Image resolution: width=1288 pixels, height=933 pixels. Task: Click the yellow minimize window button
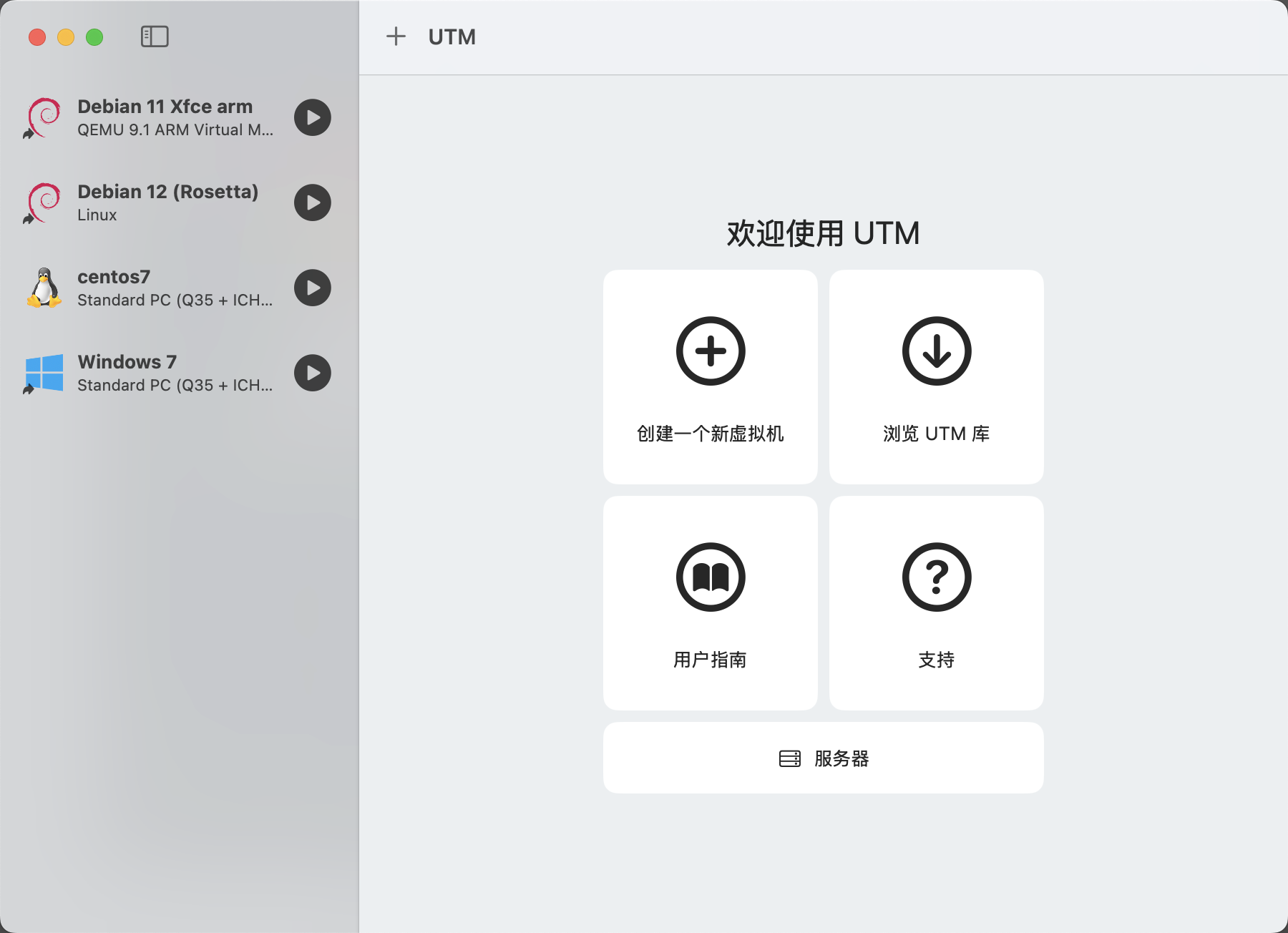coord(66,37)
